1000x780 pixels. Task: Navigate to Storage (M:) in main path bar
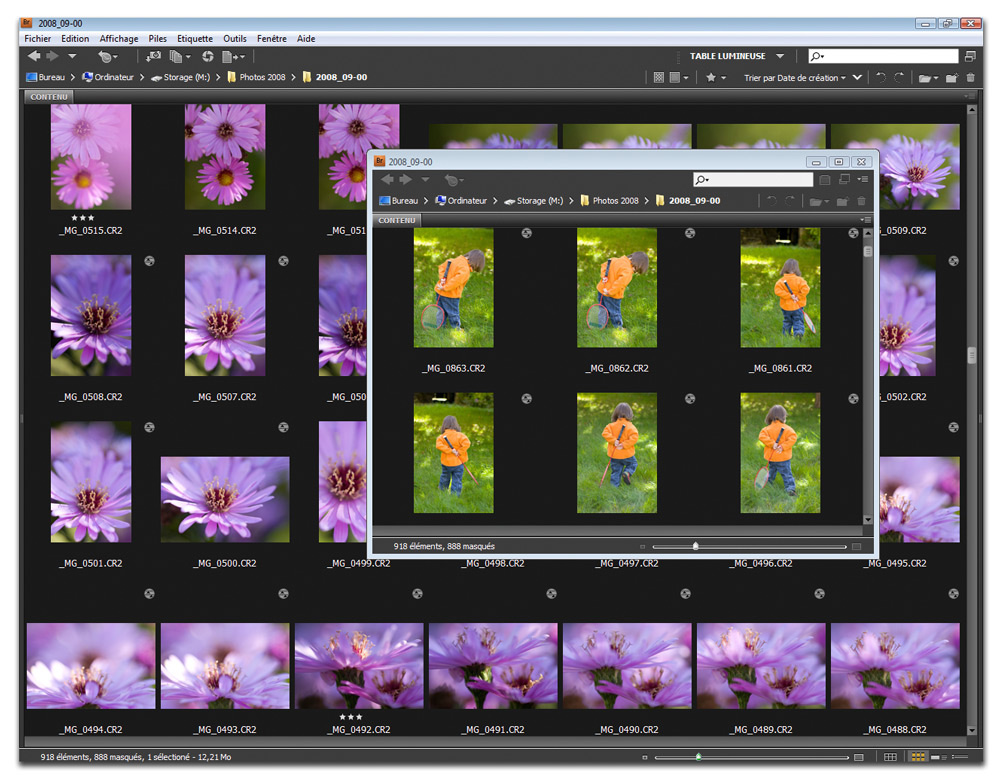coord(180,77)
